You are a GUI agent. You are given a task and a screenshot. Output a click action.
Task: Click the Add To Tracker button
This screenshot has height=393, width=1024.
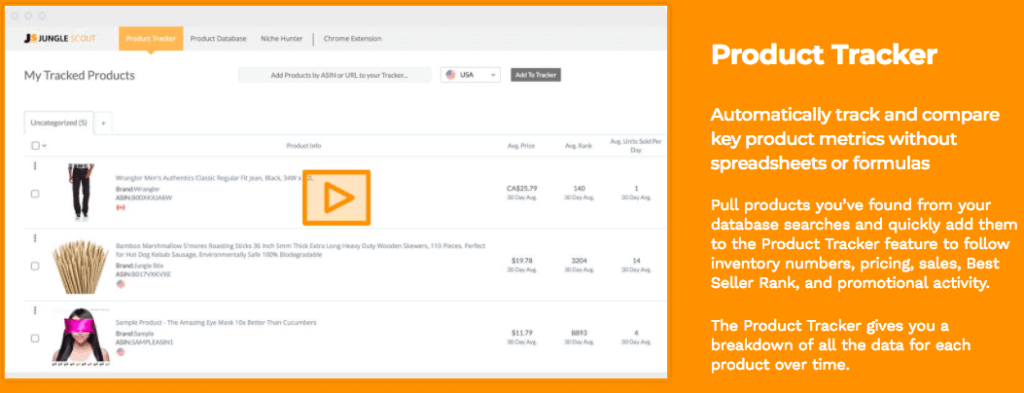[536, 75]
